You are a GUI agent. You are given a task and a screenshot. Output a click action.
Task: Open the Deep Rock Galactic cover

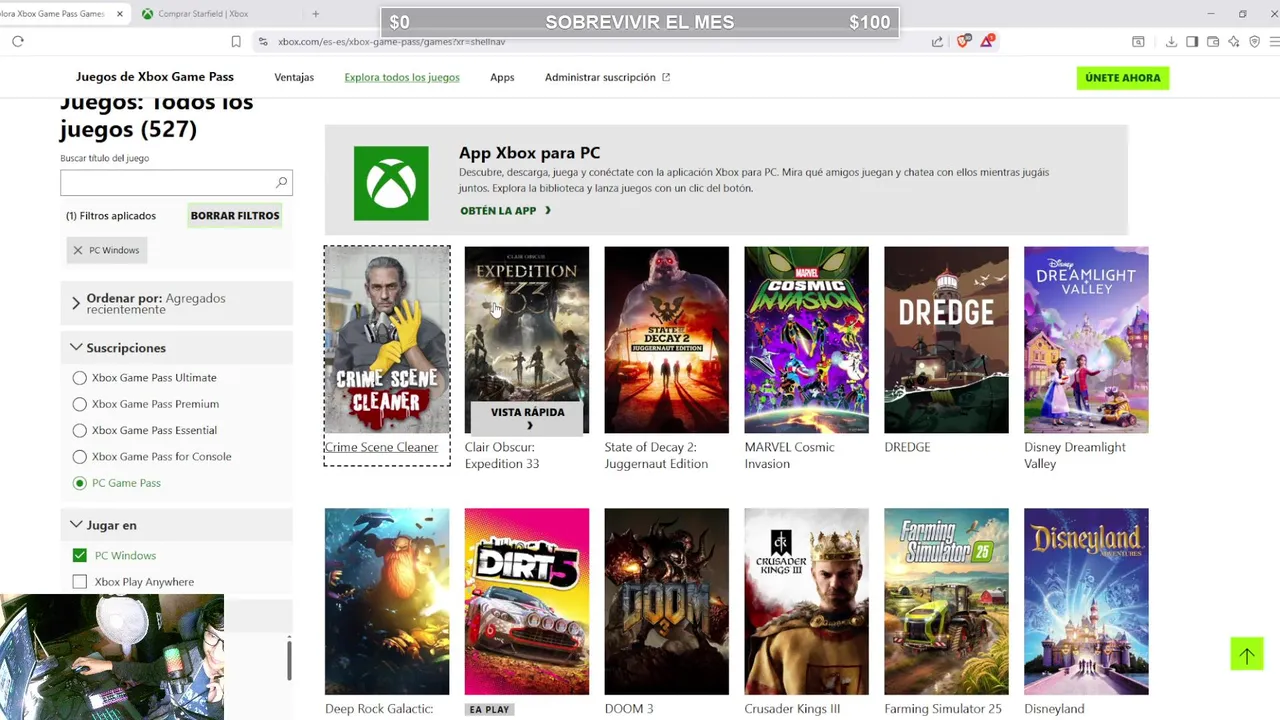(387, 601)
